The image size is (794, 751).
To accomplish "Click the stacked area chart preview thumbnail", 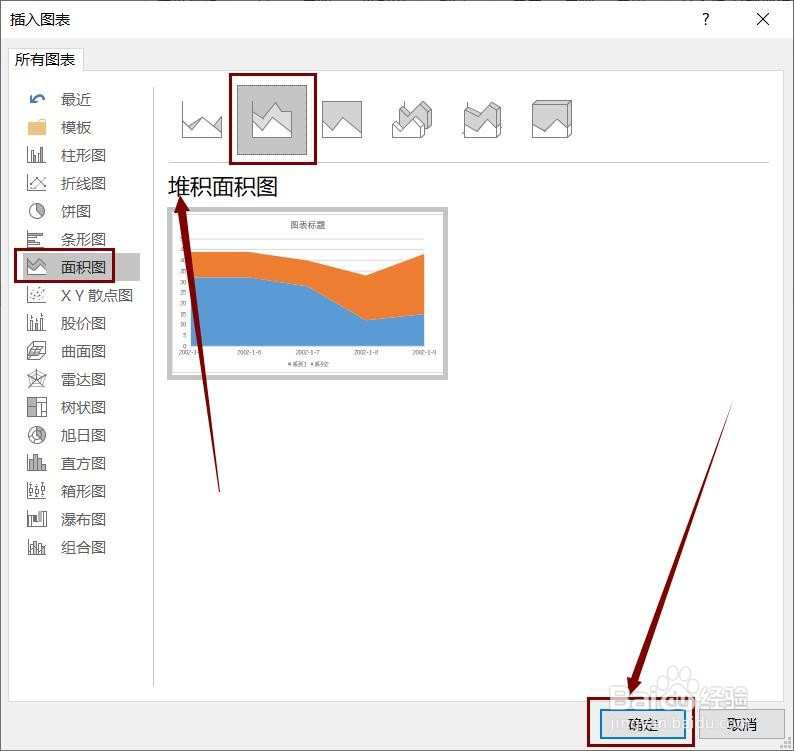I will 307,293.
